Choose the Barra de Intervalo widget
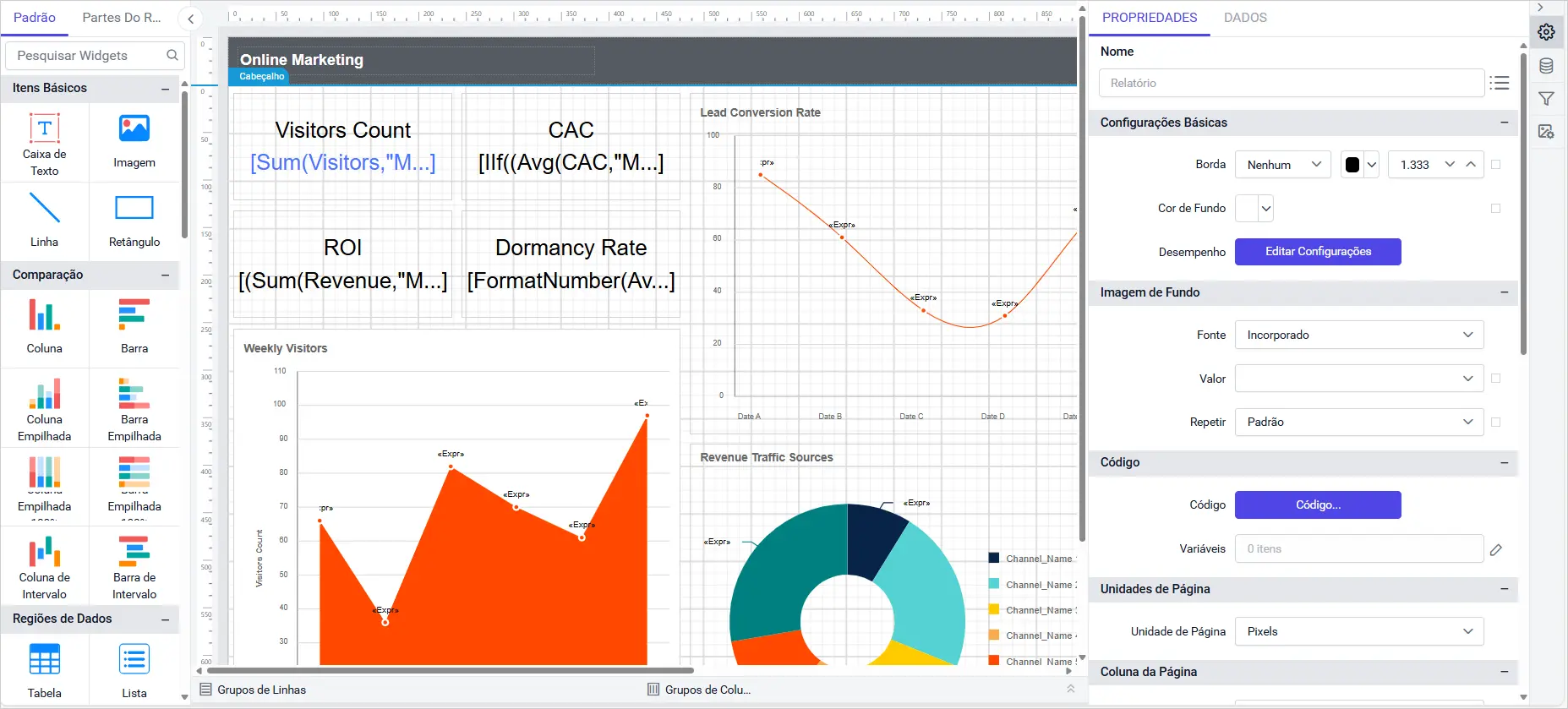The width and height of the screenshot is (1568, 709). (134, 567)
